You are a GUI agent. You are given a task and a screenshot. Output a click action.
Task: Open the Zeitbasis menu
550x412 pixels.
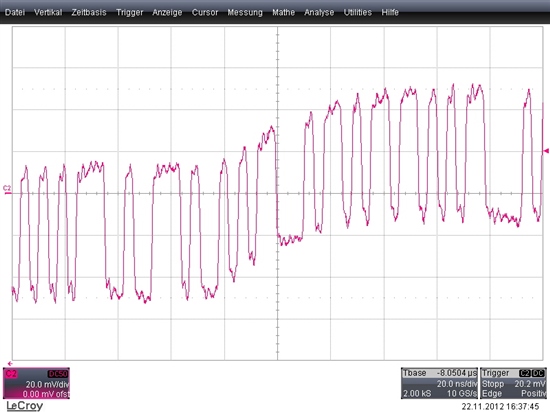(x=89, y=12)
